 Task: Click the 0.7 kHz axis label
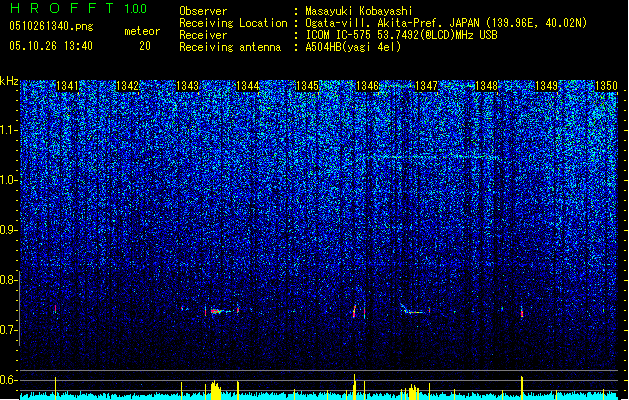pos(9,330)
